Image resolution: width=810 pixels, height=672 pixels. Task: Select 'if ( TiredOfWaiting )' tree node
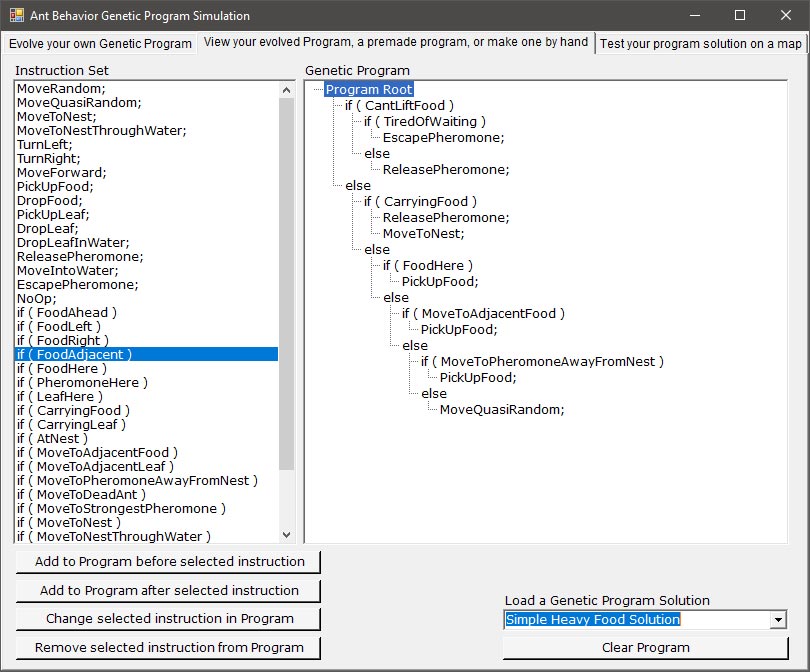pos(425,121)
